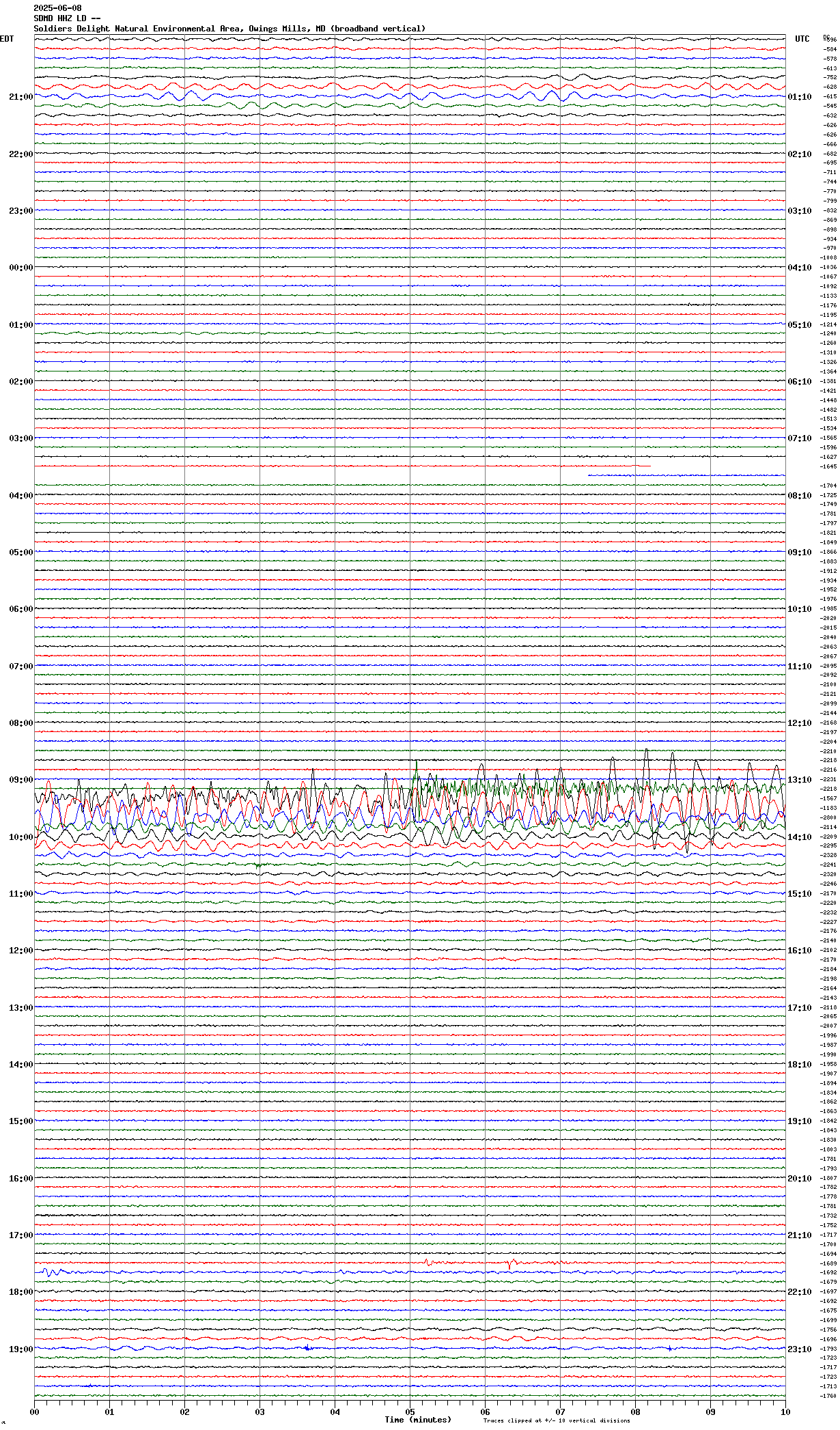The height and width of the screenshot is (1430, 840).
Task: Click the 02:10 UTC hour label
Action: [800, 154]
